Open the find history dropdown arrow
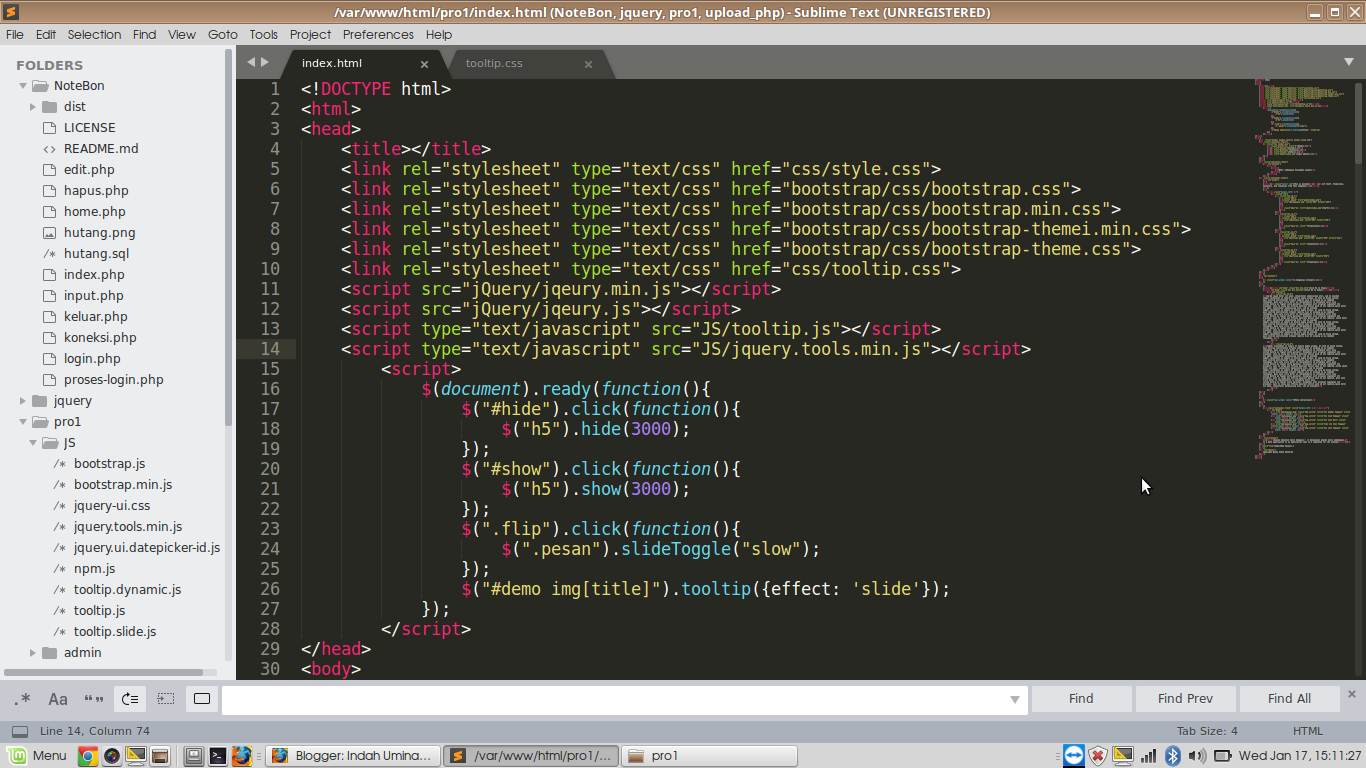 click(1015, 700)
